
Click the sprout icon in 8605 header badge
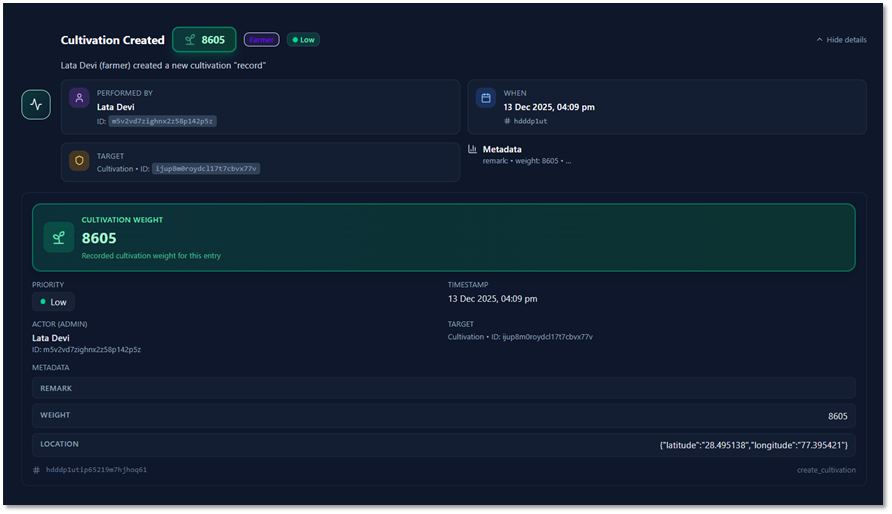(x=189, y=40)
